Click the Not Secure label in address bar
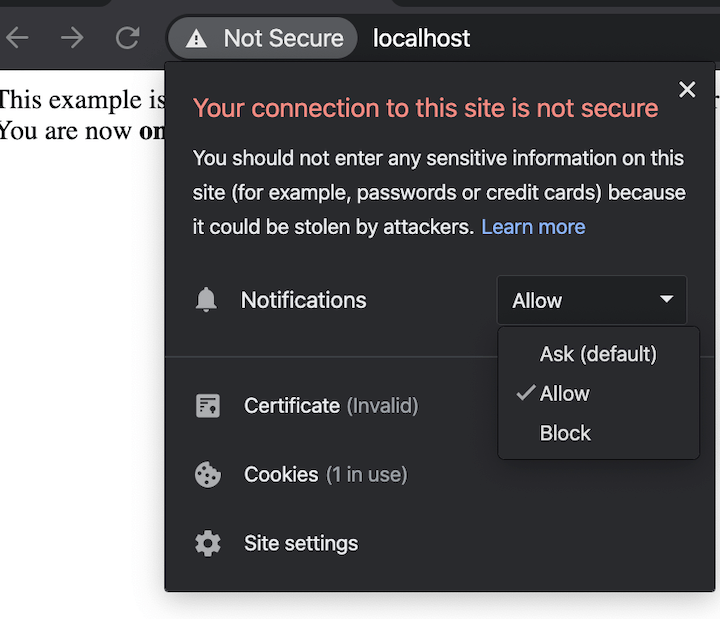720x619 pixels. (x=283, y=39)
